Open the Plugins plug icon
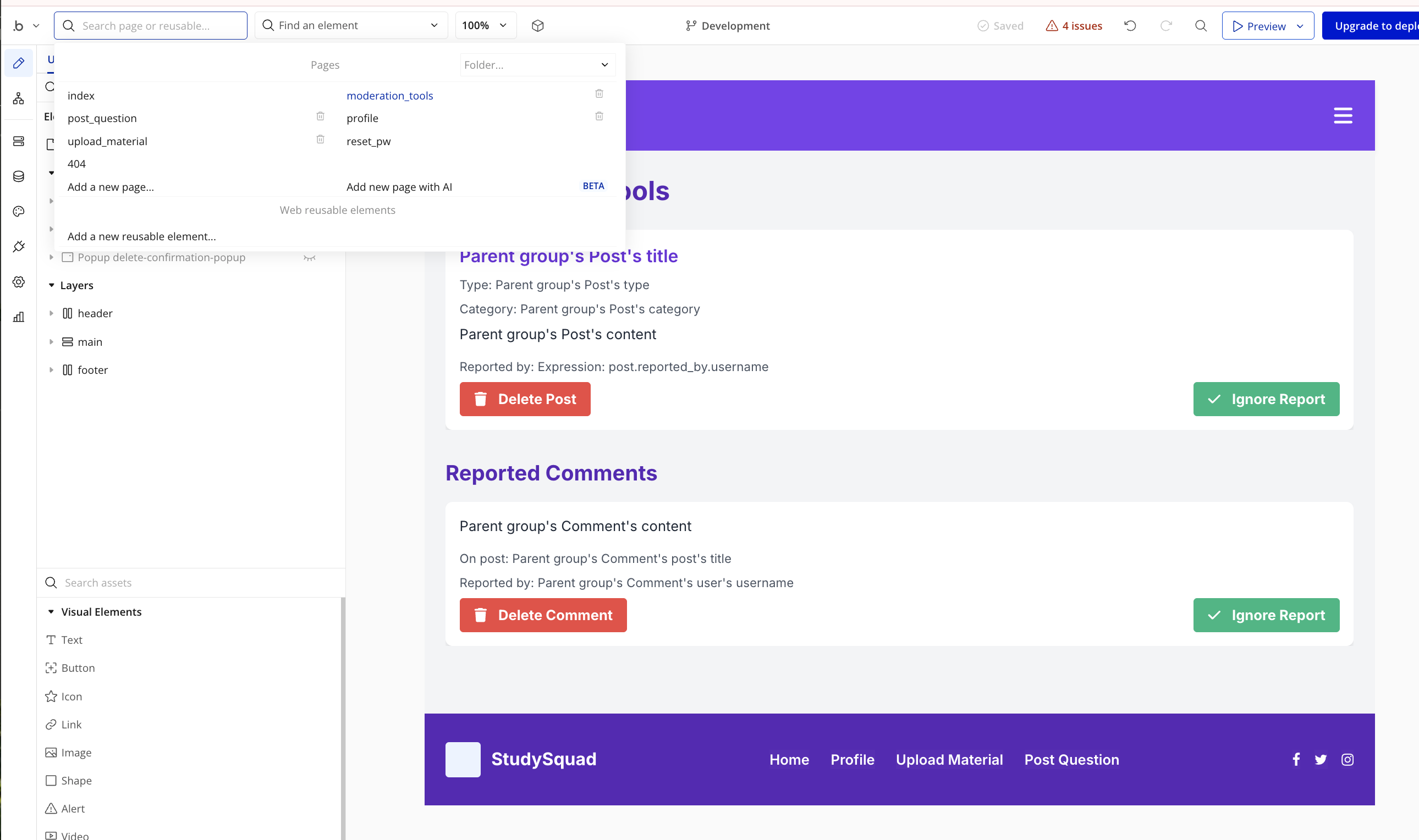Screen dimensions: 1419x840 click(x=18, y=247)
